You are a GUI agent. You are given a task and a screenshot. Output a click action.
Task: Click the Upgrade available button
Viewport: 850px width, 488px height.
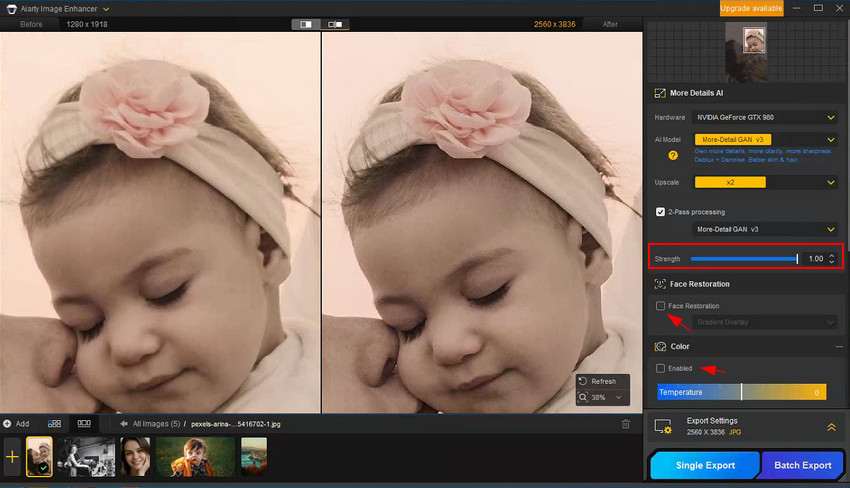pyautogui.click(x=751, y=8)
